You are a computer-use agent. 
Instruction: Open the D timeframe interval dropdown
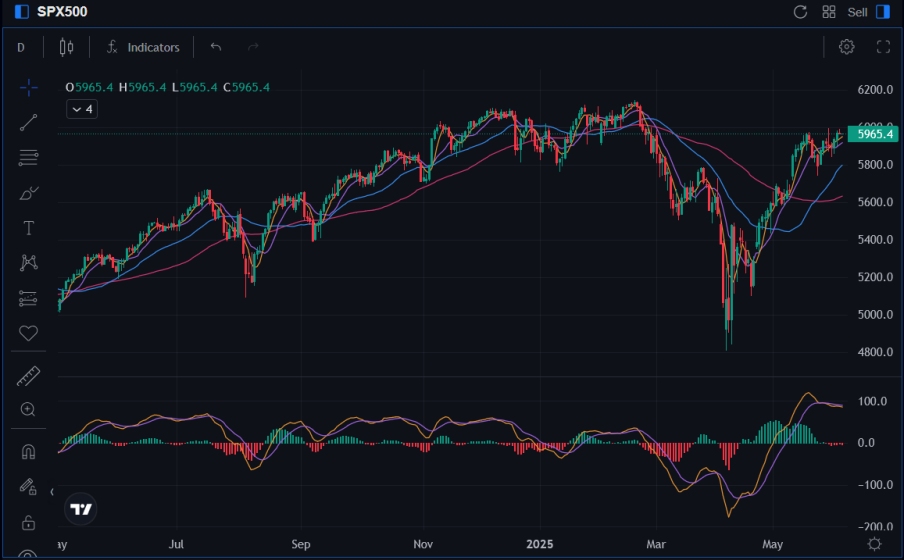coord(21,47)
